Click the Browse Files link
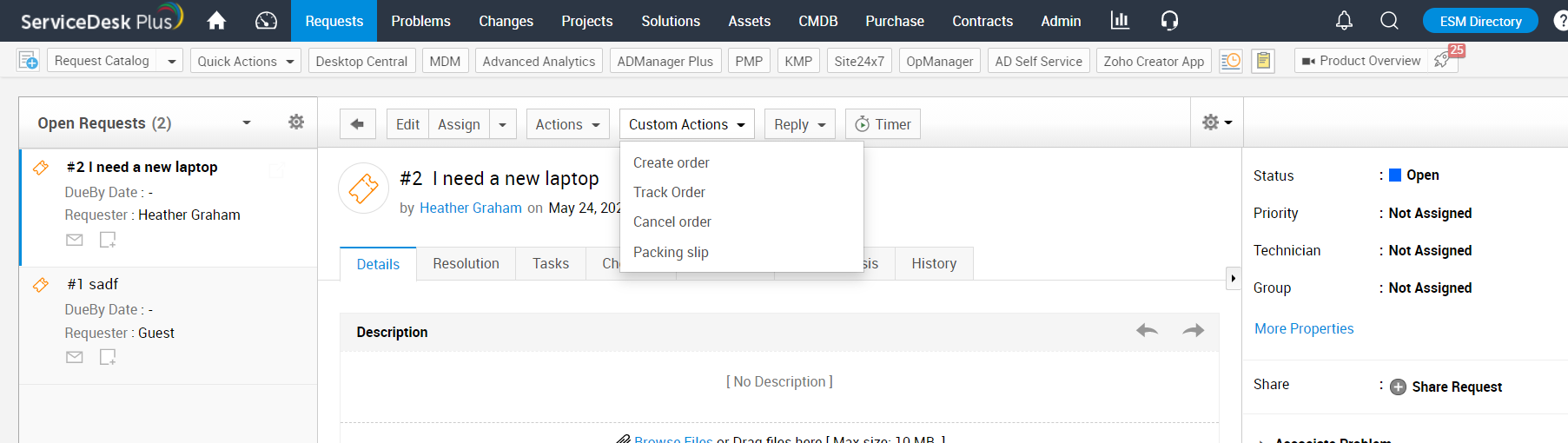This screenshot has width=1568, height=443. pyautogui.click(x=672, y=439)
